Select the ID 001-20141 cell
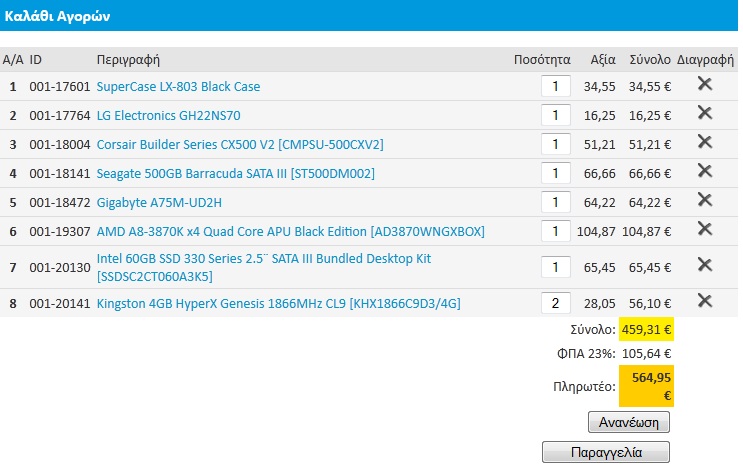The height and width of the screenshot is (475, 743). [x=60, y=303]
